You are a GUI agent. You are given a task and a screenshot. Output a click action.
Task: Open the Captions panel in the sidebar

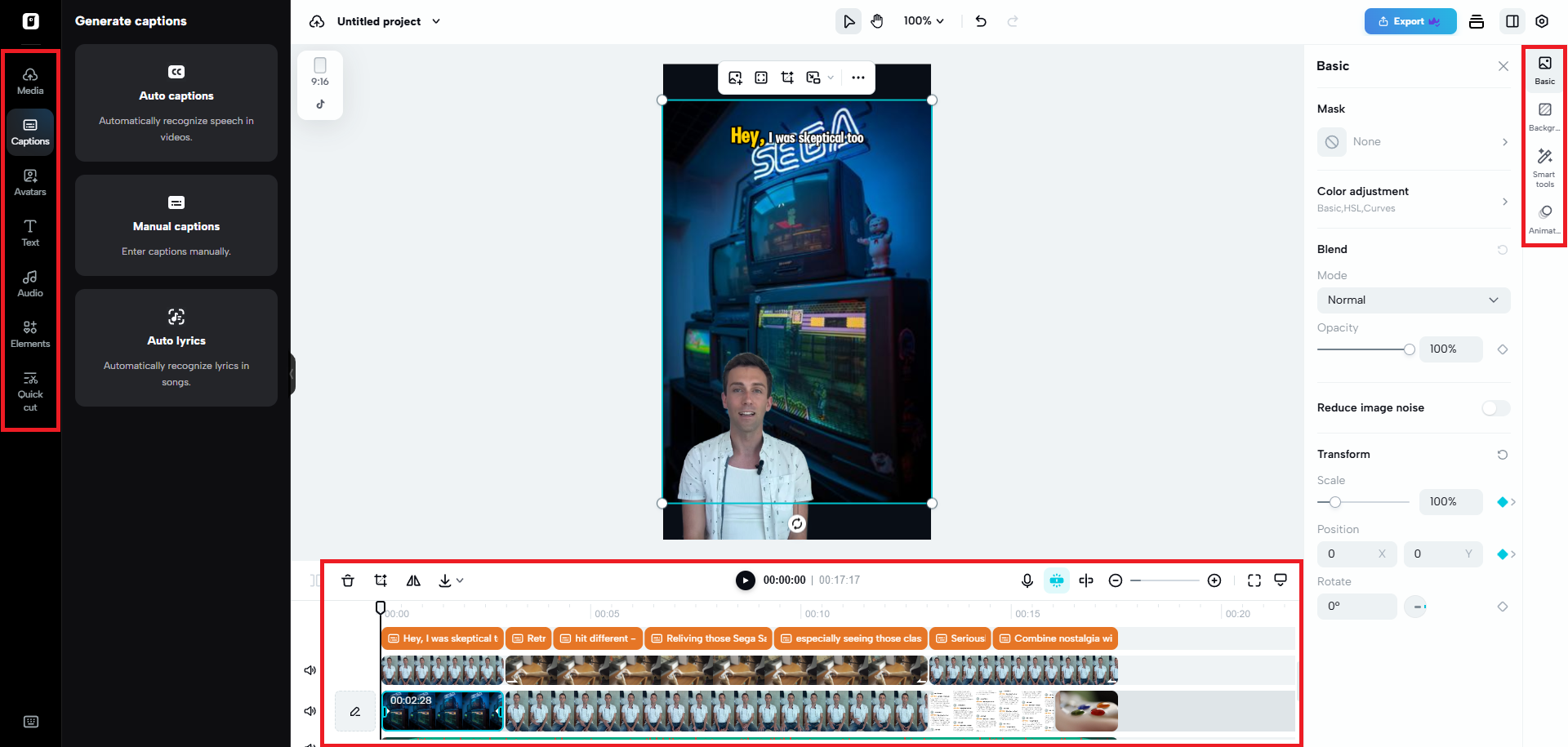coord(30,131)
